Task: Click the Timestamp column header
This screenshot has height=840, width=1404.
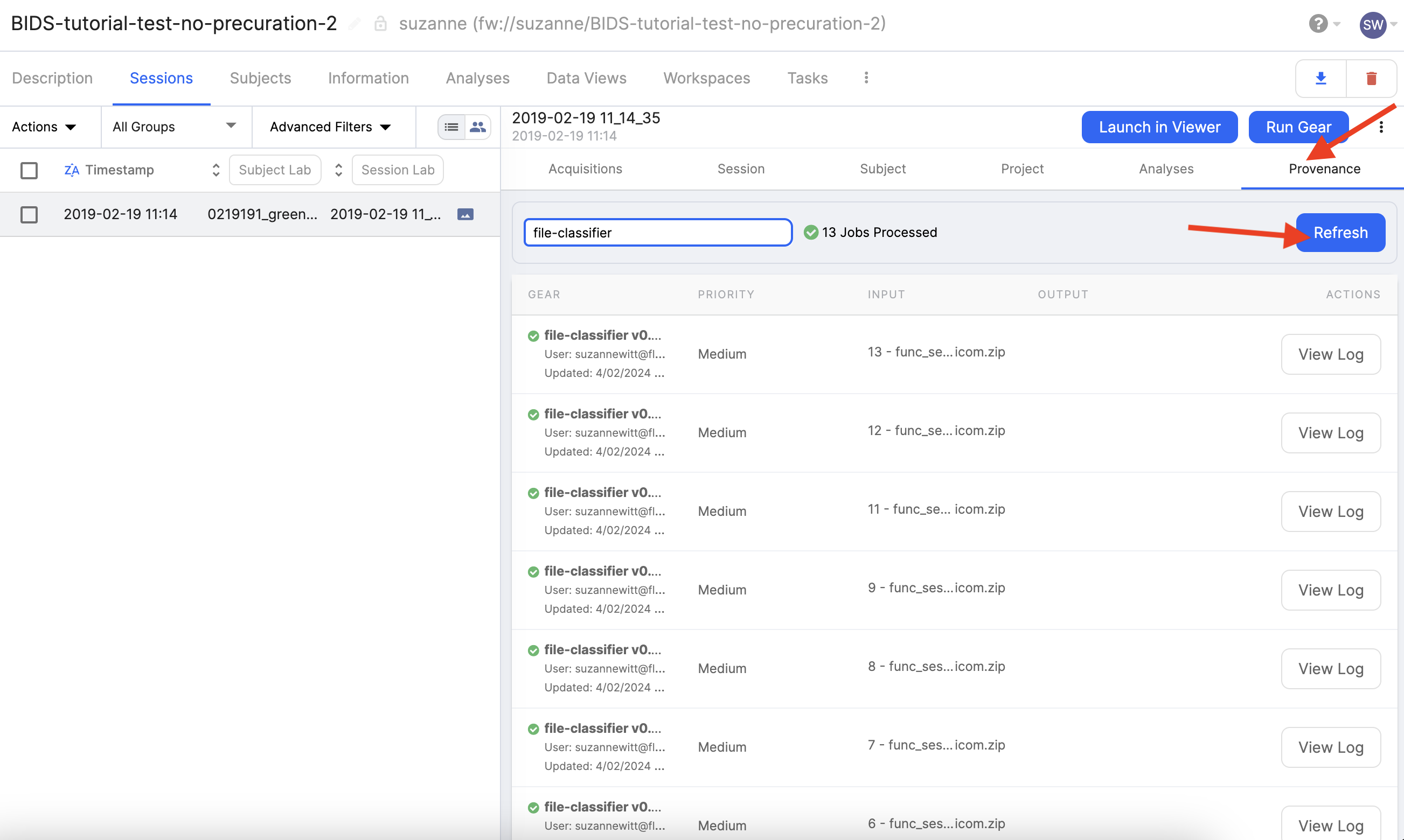Action: [120, 170]
